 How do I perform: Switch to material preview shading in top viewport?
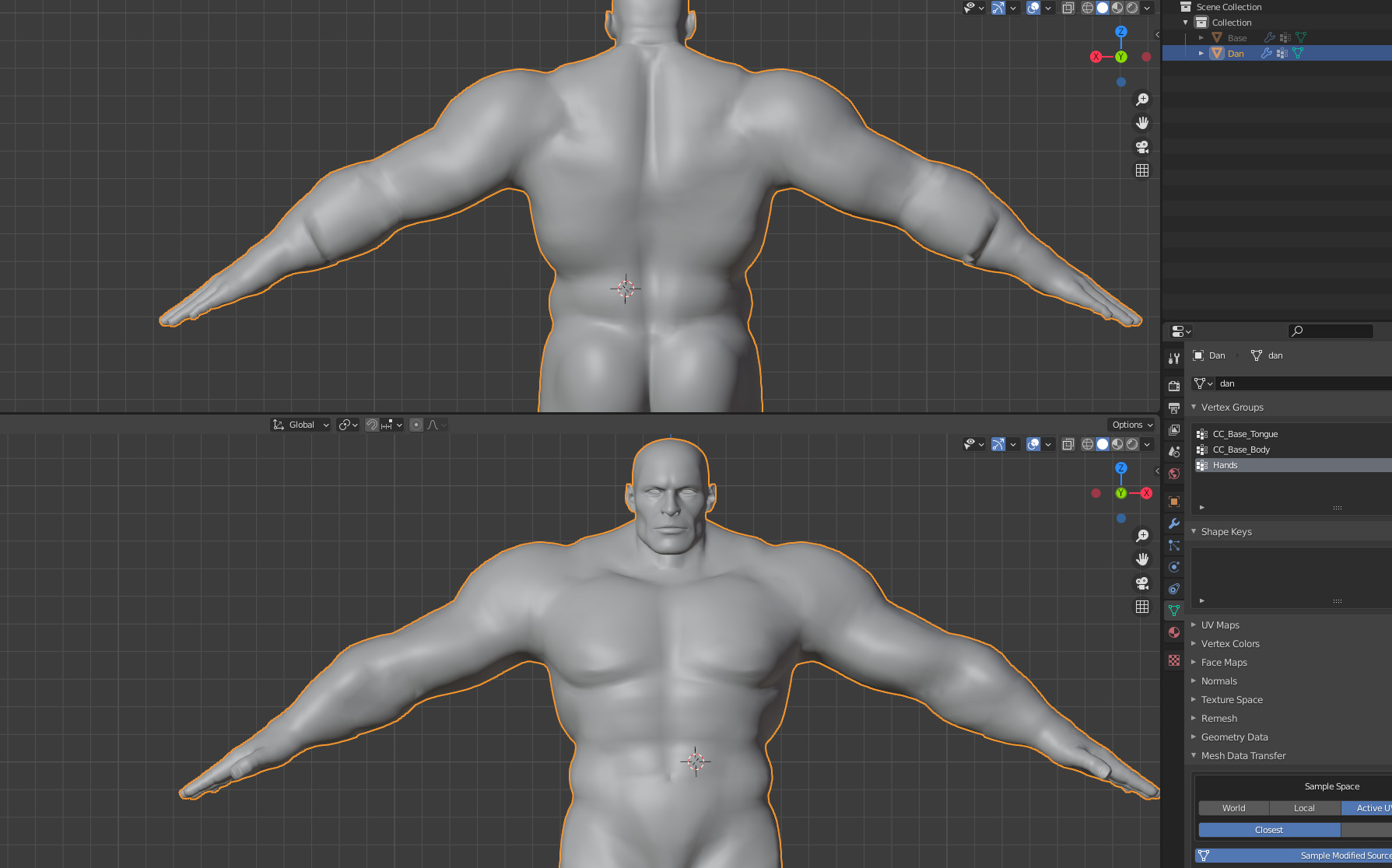point(1117,8)
